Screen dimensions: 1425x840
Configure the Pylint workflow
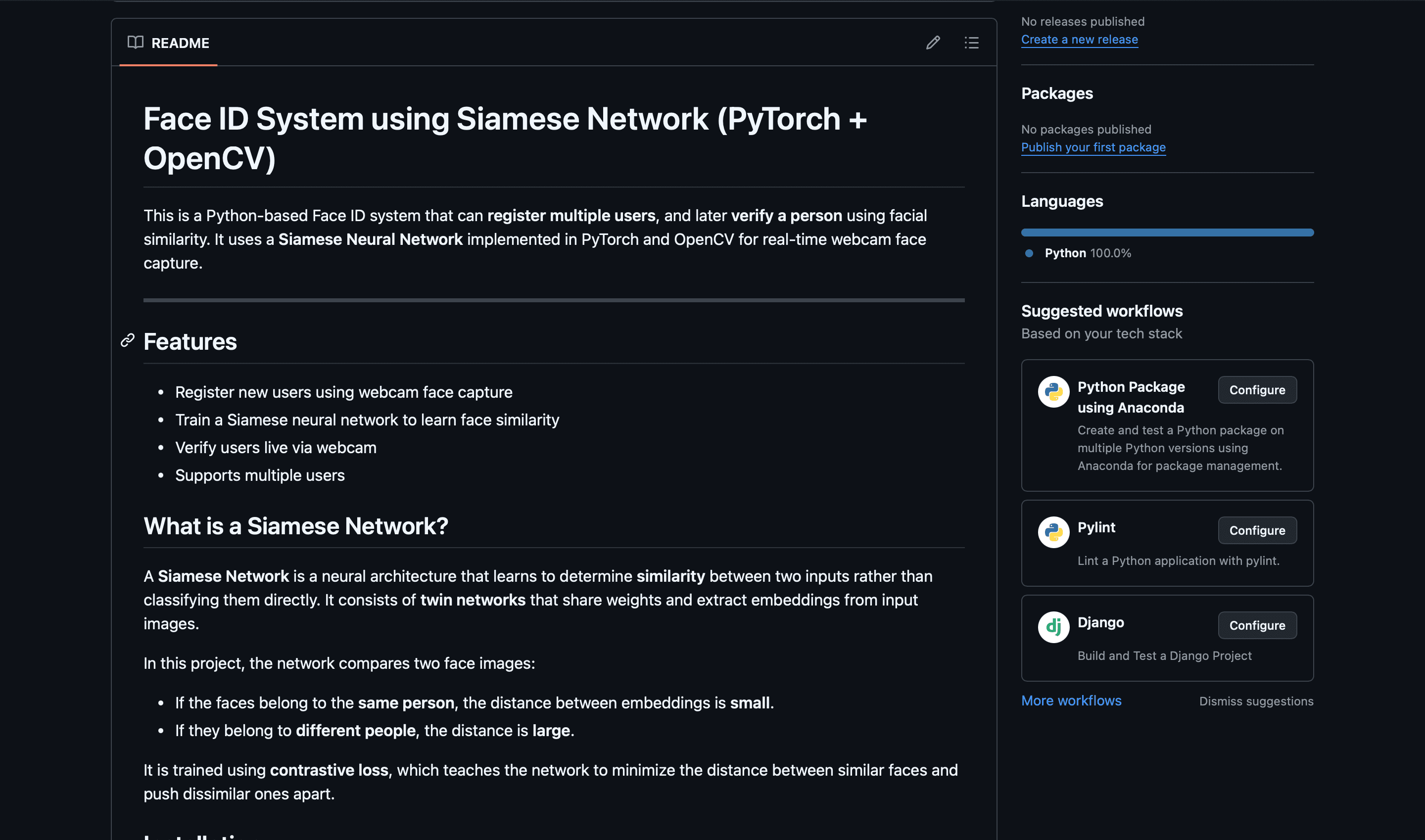pos(1257,530)
